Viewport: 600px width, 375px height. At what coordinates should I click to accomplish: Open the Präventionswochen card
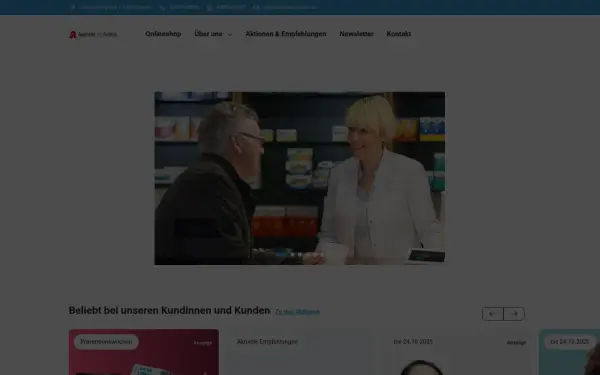pyautogui.click(x=144, y=352)
